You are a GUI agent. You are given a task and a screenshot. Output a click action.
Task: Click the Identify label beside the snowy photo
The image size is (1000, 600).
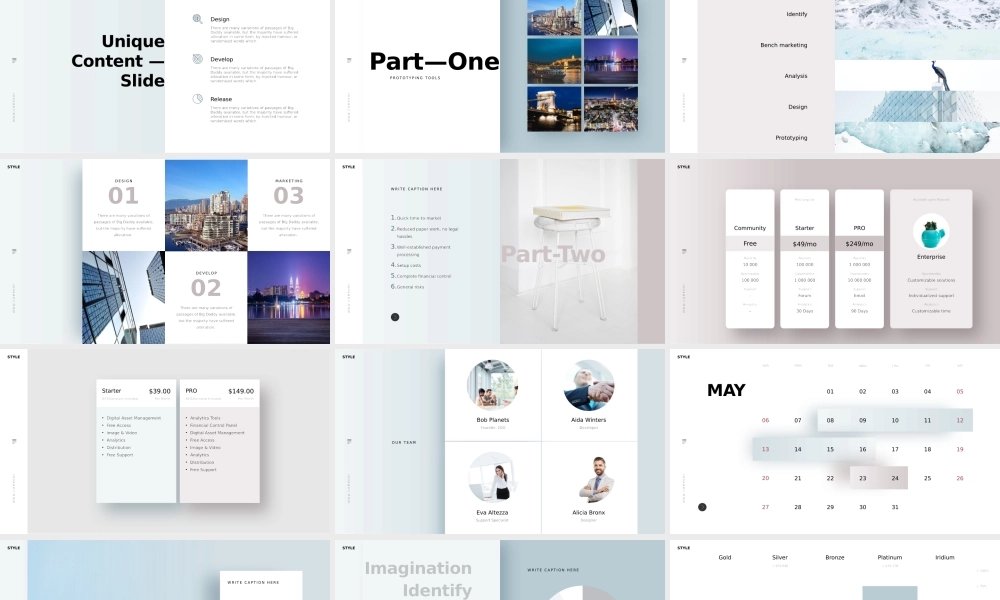point(797,13)
